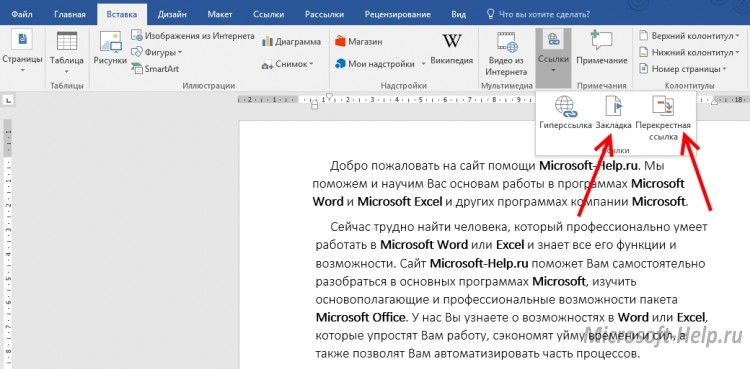Open Мои надстройки
The image size is (750, 369).
pos(375,64)
